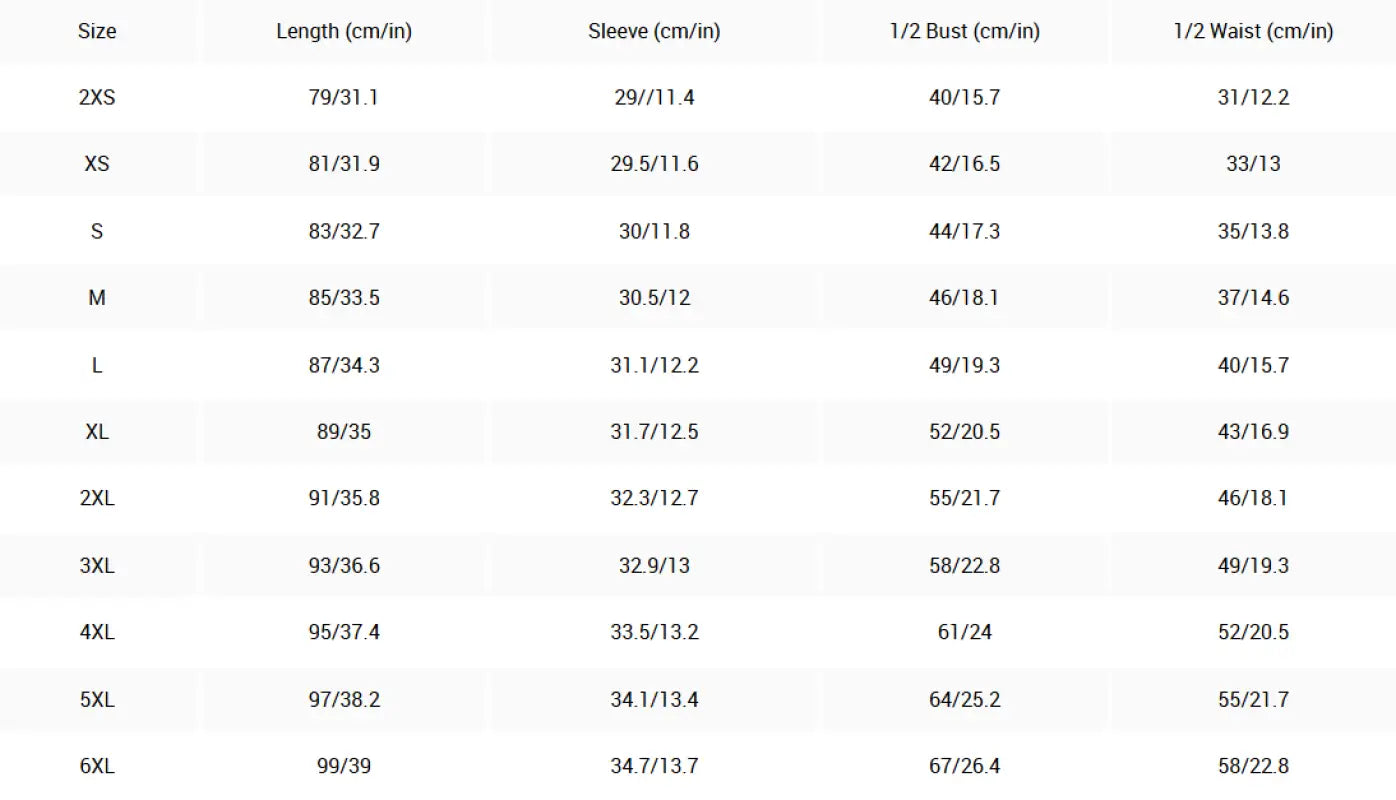Click the 2XS size row label
This screenshot has height=800, width=1396.
97,97
